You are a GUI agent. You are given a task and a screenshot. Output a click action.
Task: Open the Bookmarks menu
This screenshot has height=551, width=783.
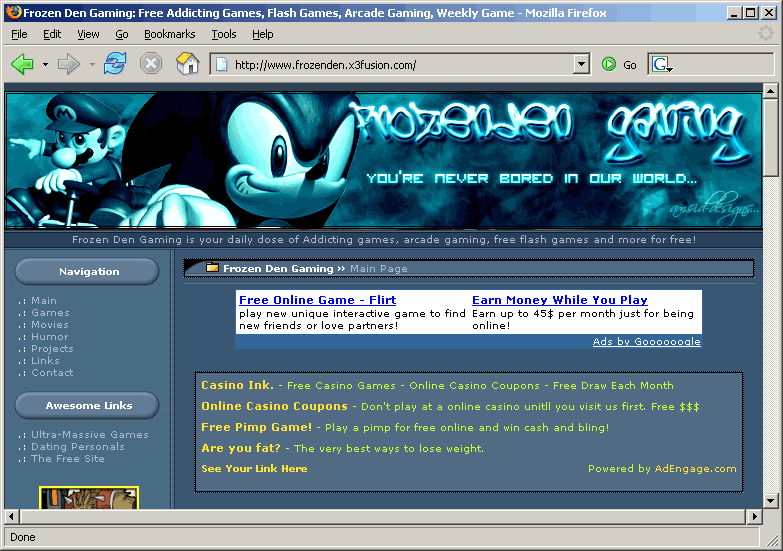[x=169, y=34]
